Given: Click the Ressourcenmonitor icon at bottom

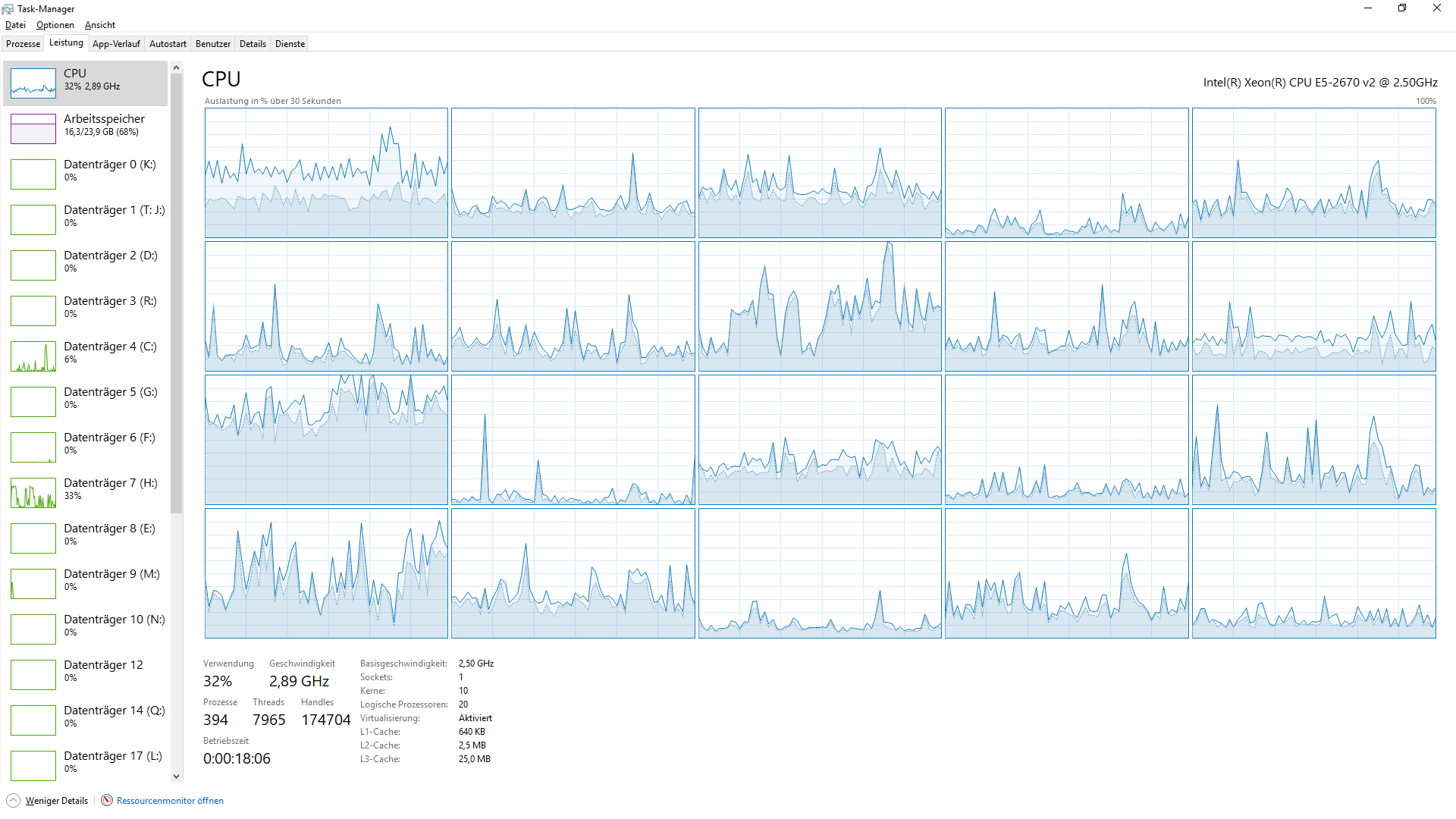Looking at the screenshot, I should click(107, 800).
